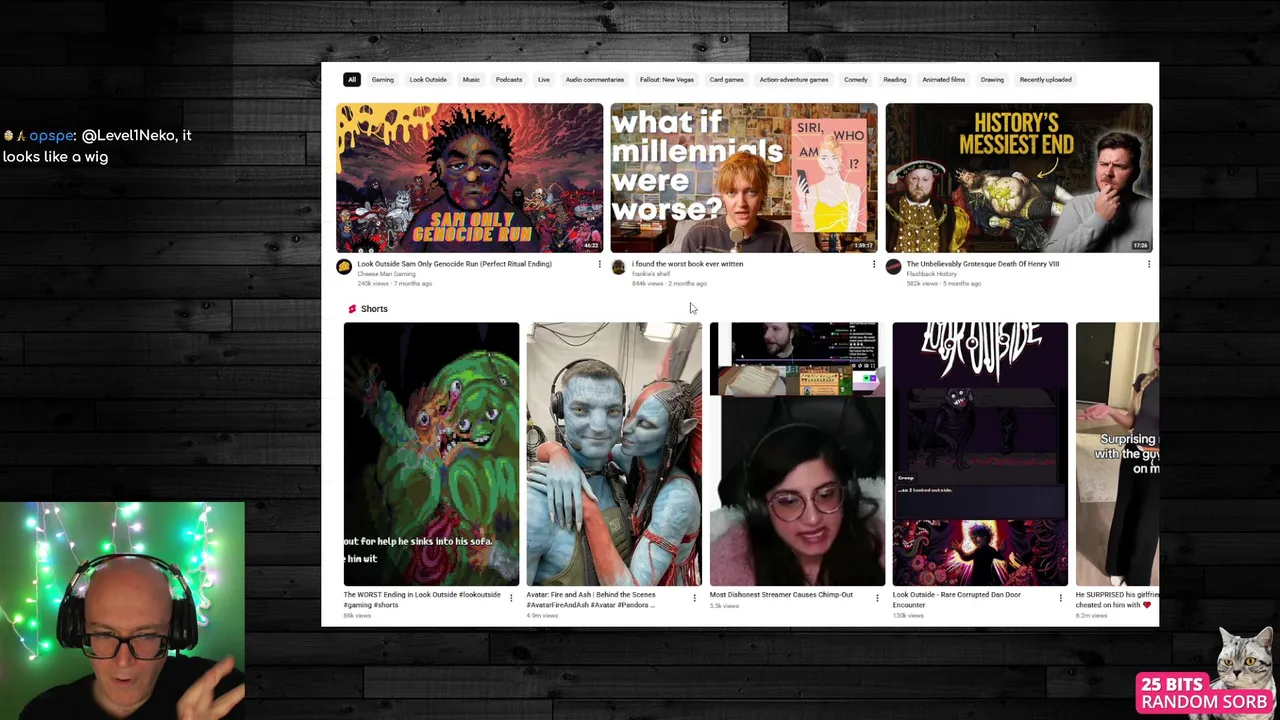Open the Sam Only Genocide Run thumbnail
The width and height of the screenshot is (1280, 720).
pyautogui.click(x=470, y=178)
